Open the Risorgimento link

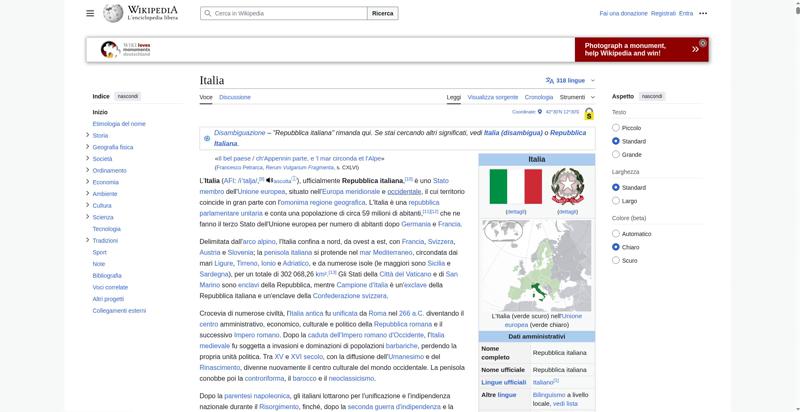click(279, 406)
